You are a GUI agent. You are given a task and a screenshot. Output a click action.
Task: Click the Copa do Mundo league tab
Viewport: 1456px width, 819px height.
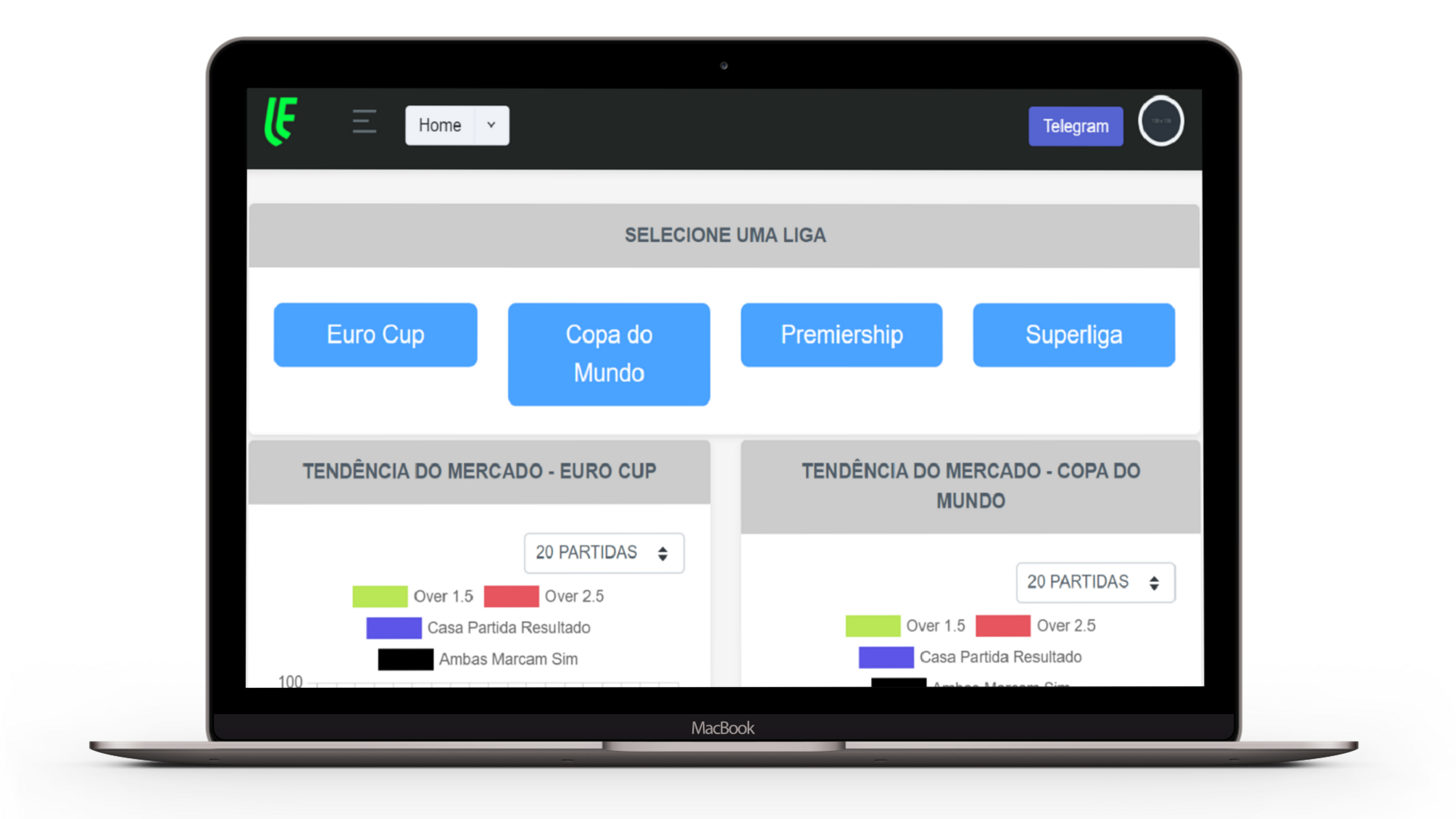[x=608, y=353]
